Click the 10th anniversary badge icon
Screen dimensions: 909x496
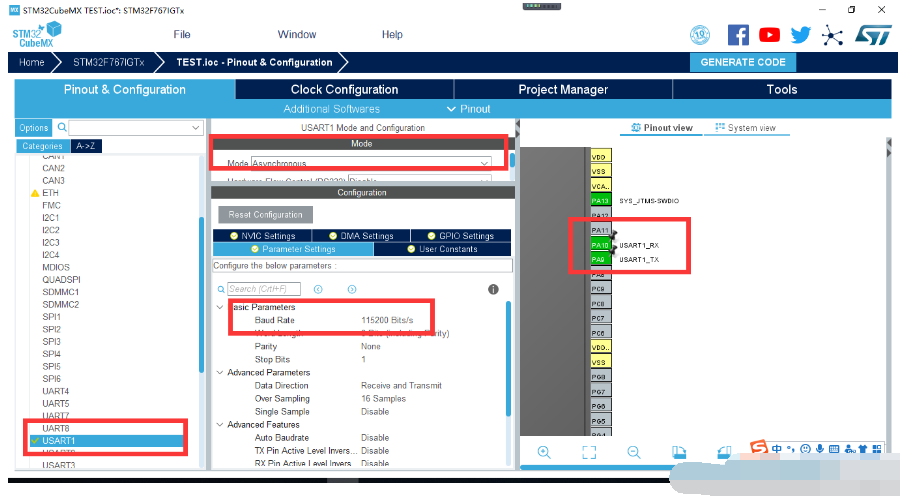click(700, 35)
